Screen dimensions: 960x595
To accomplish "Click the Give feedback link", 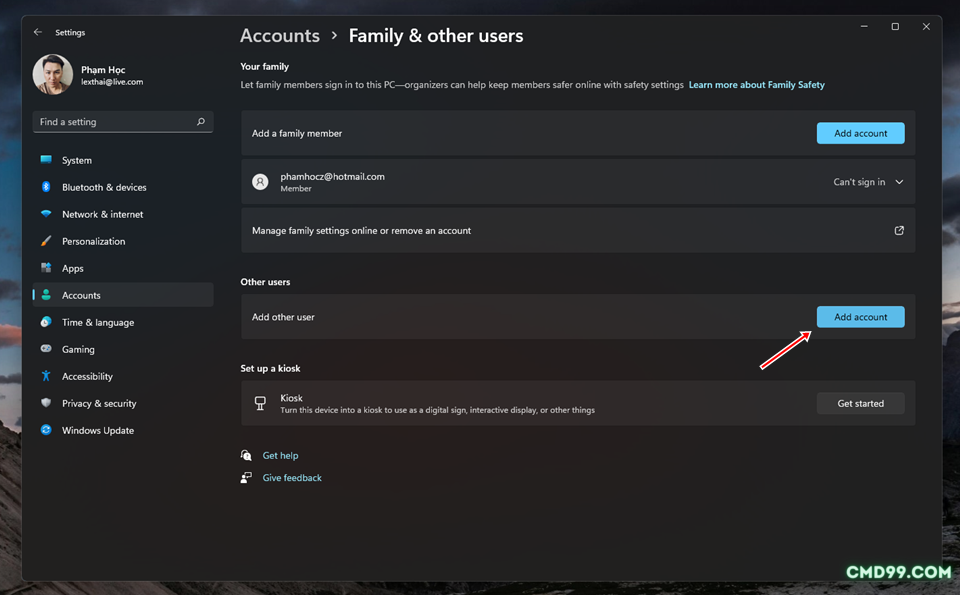I will (292, 477).
